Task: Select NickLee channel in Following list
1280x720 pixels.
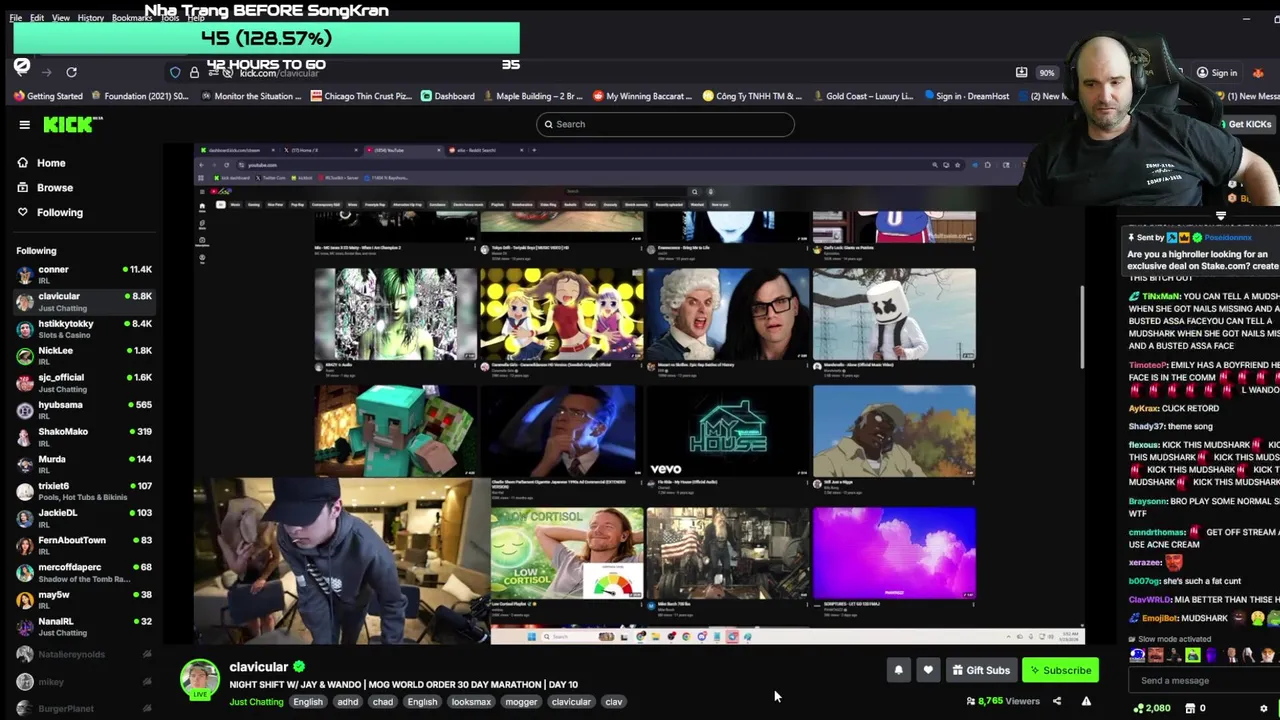Action: (84, 355)
